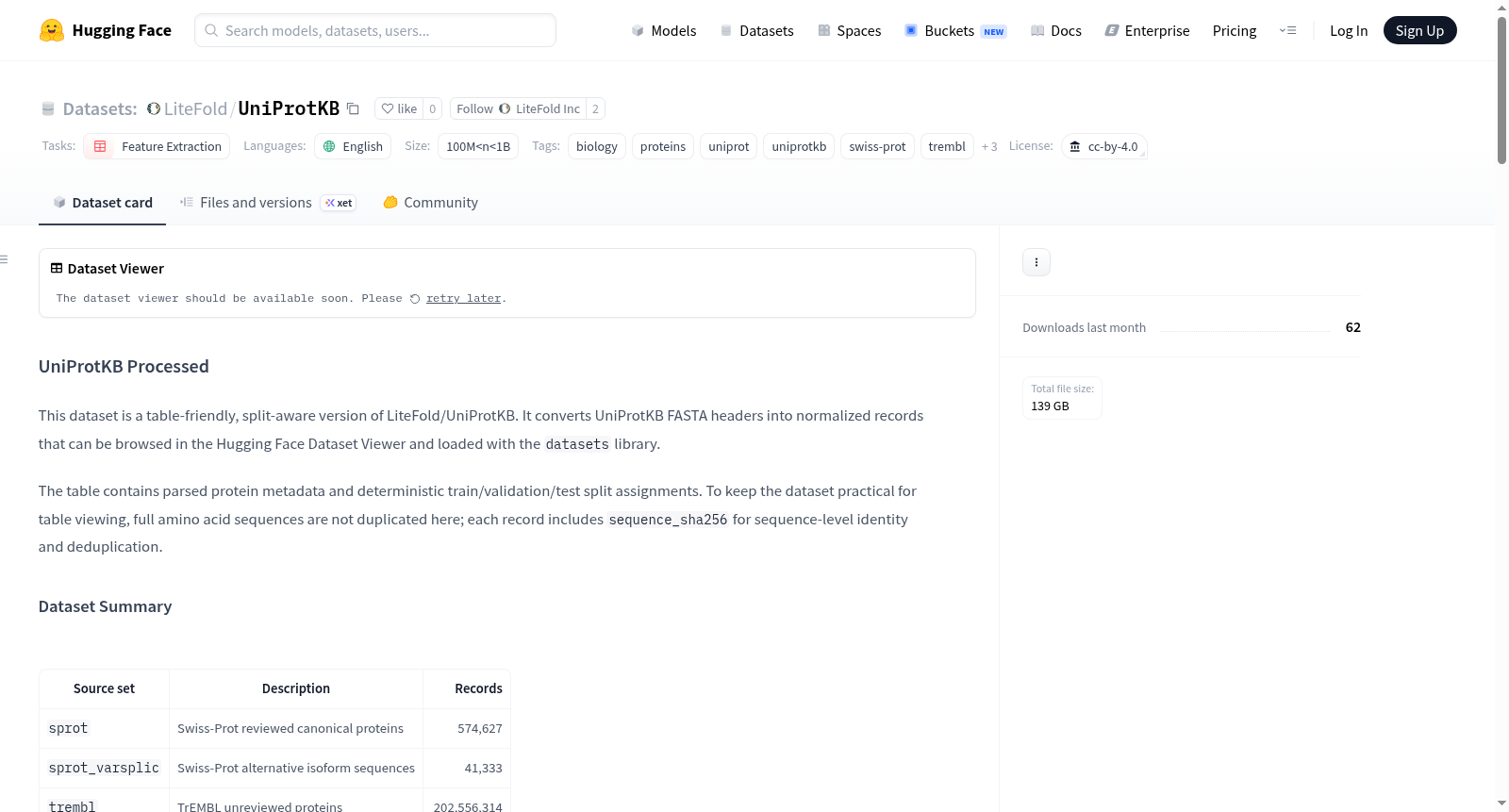Copy dataset name with the copy icon
Screen dimensions: 1509x812
click(x=353, y=108)
